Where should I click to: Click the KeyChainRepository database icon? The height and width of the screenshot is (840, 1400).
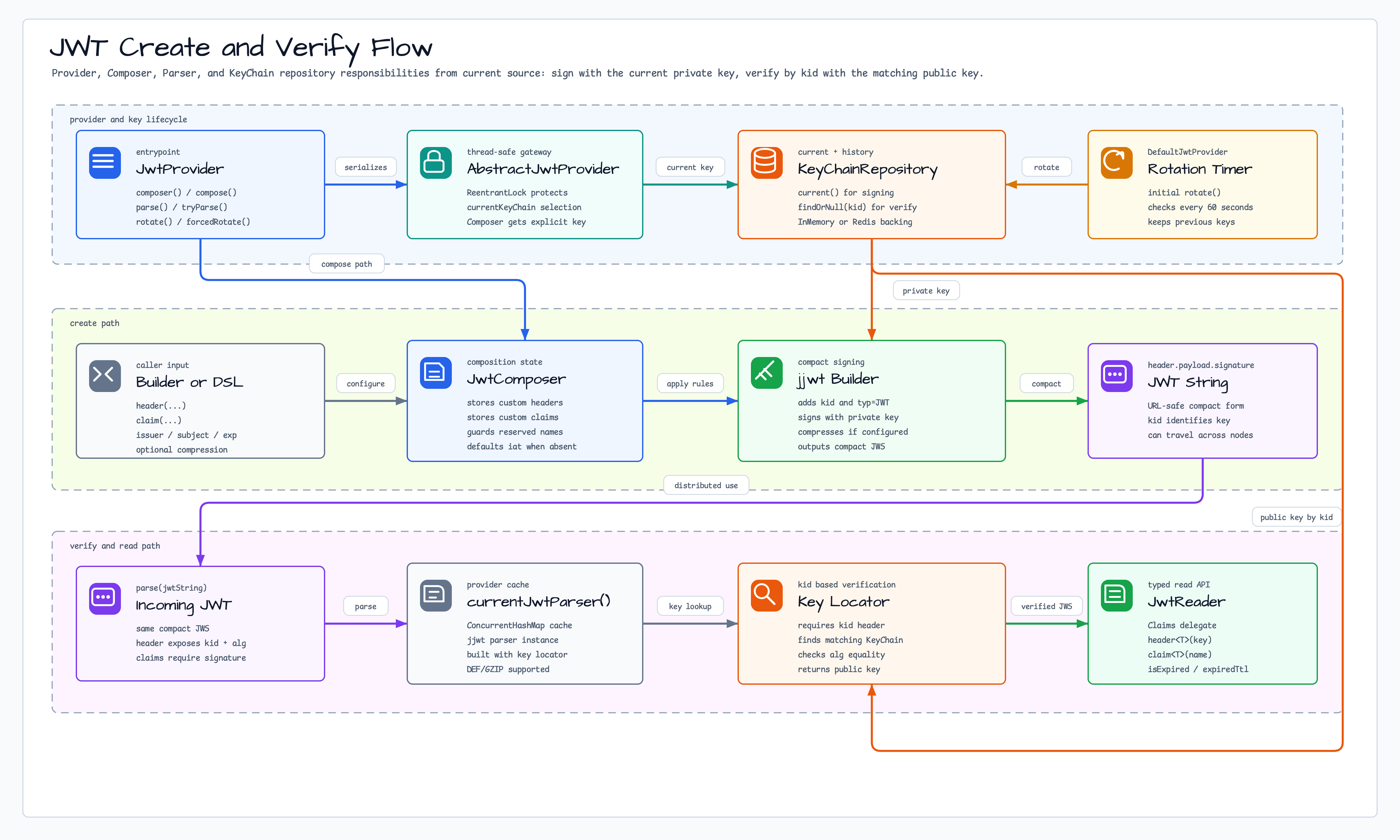[x=766, y=163]
